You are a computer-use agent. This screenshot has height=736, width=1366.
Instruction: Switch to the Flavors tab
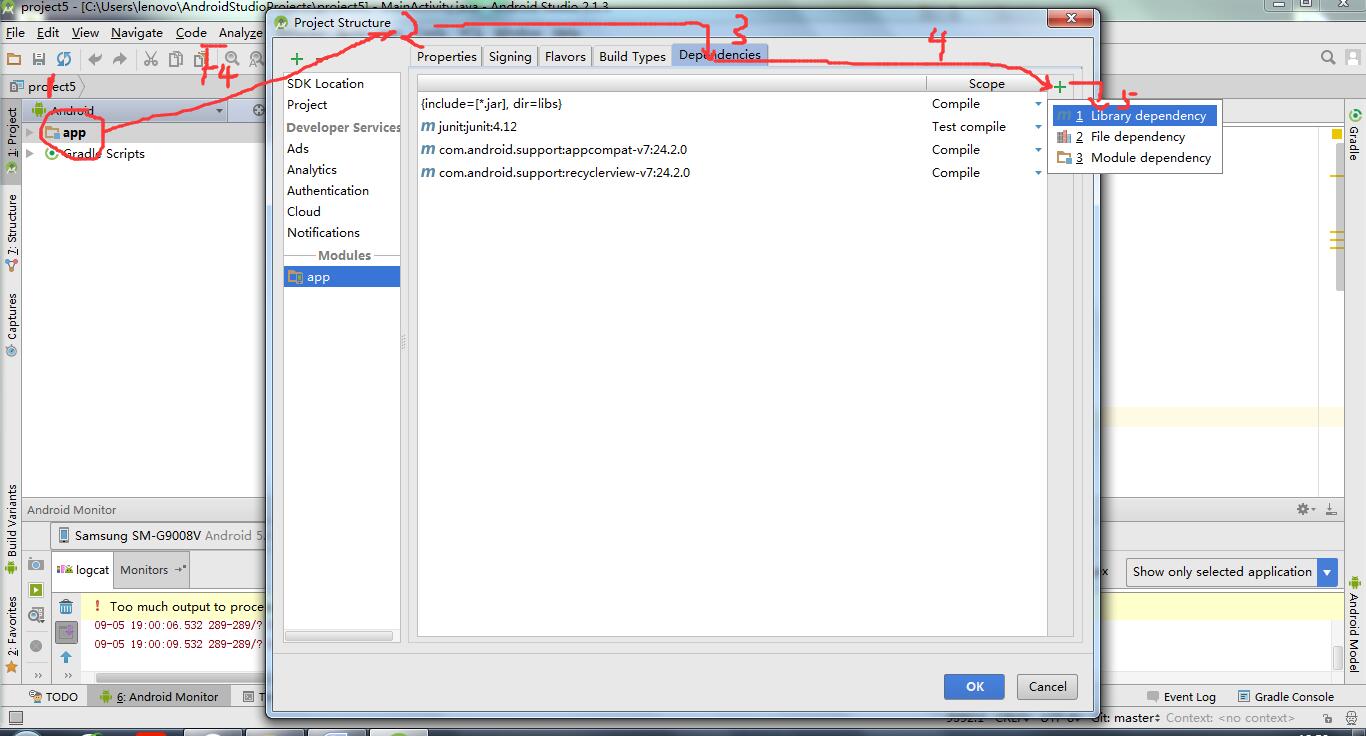click(565, 56)
